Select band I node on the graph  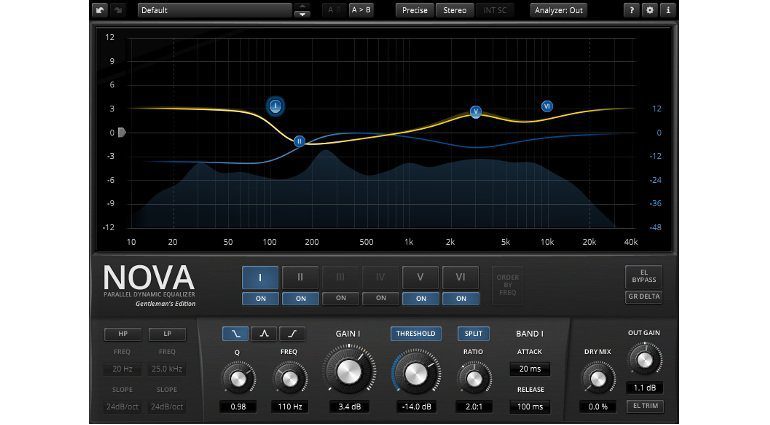[275, 106]
